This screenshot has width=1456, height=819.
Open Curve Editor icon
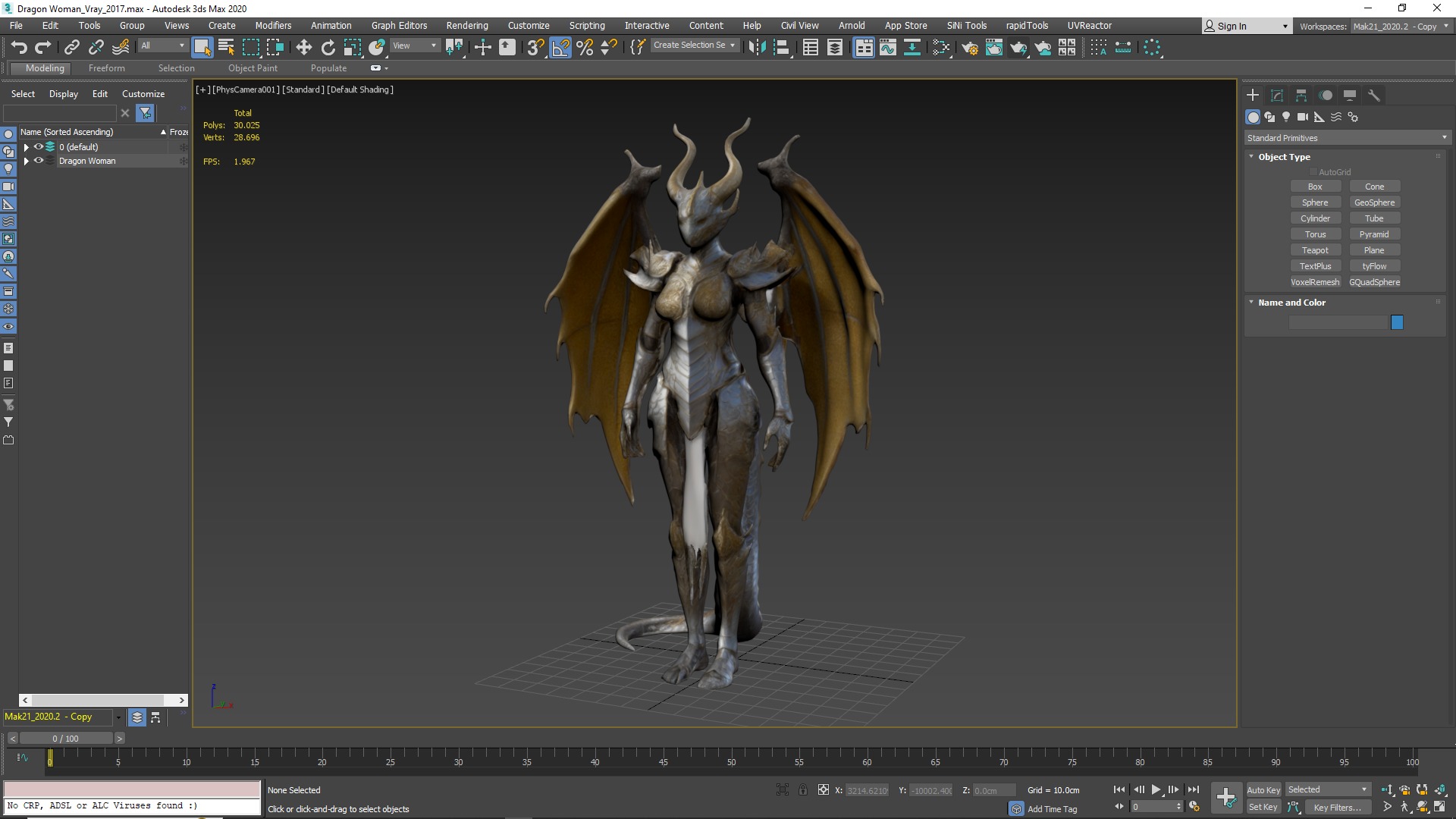(887, 47)
